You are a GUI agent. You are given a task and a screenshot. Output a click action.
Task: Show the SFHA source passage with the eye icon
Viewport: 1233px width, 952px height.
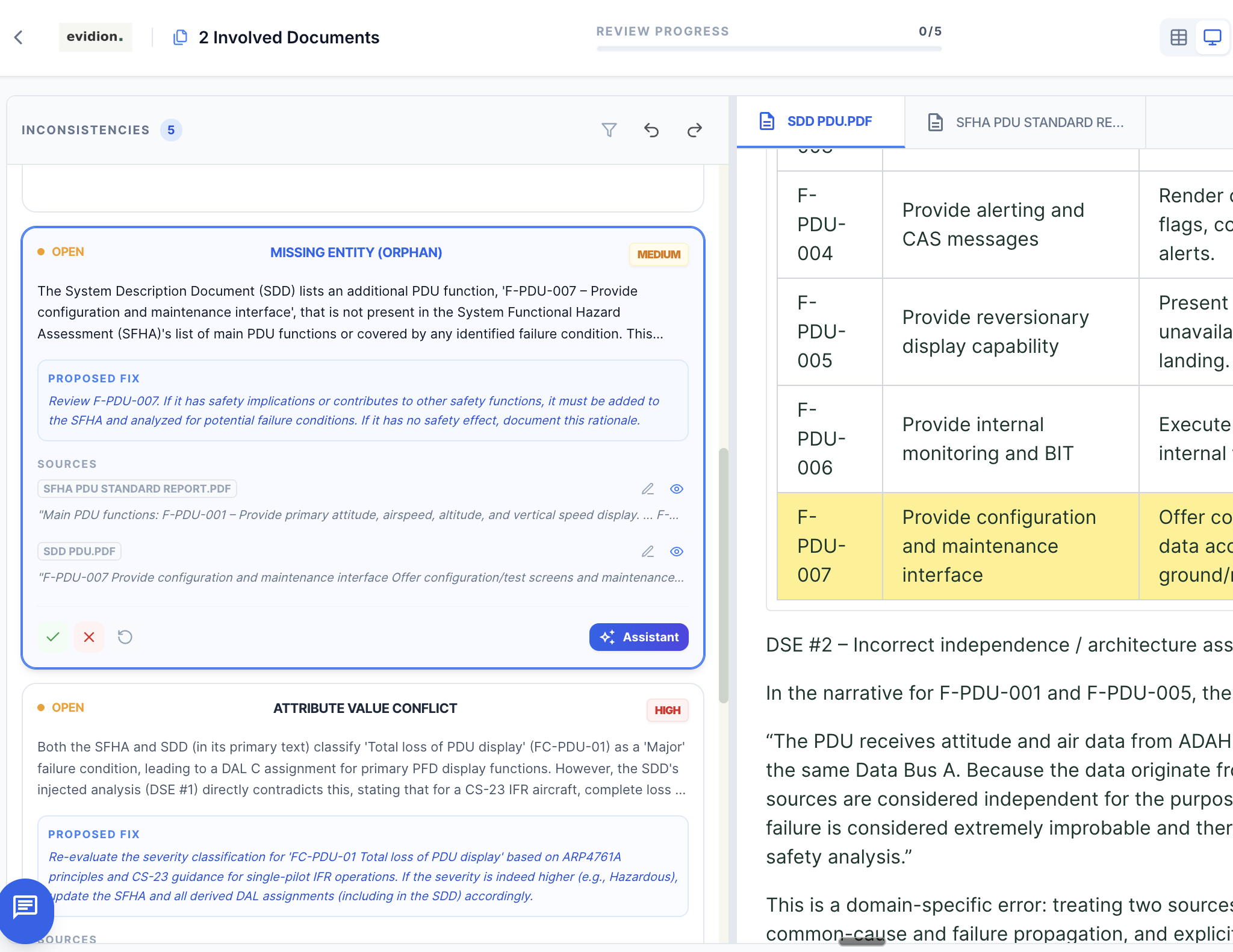676,489
